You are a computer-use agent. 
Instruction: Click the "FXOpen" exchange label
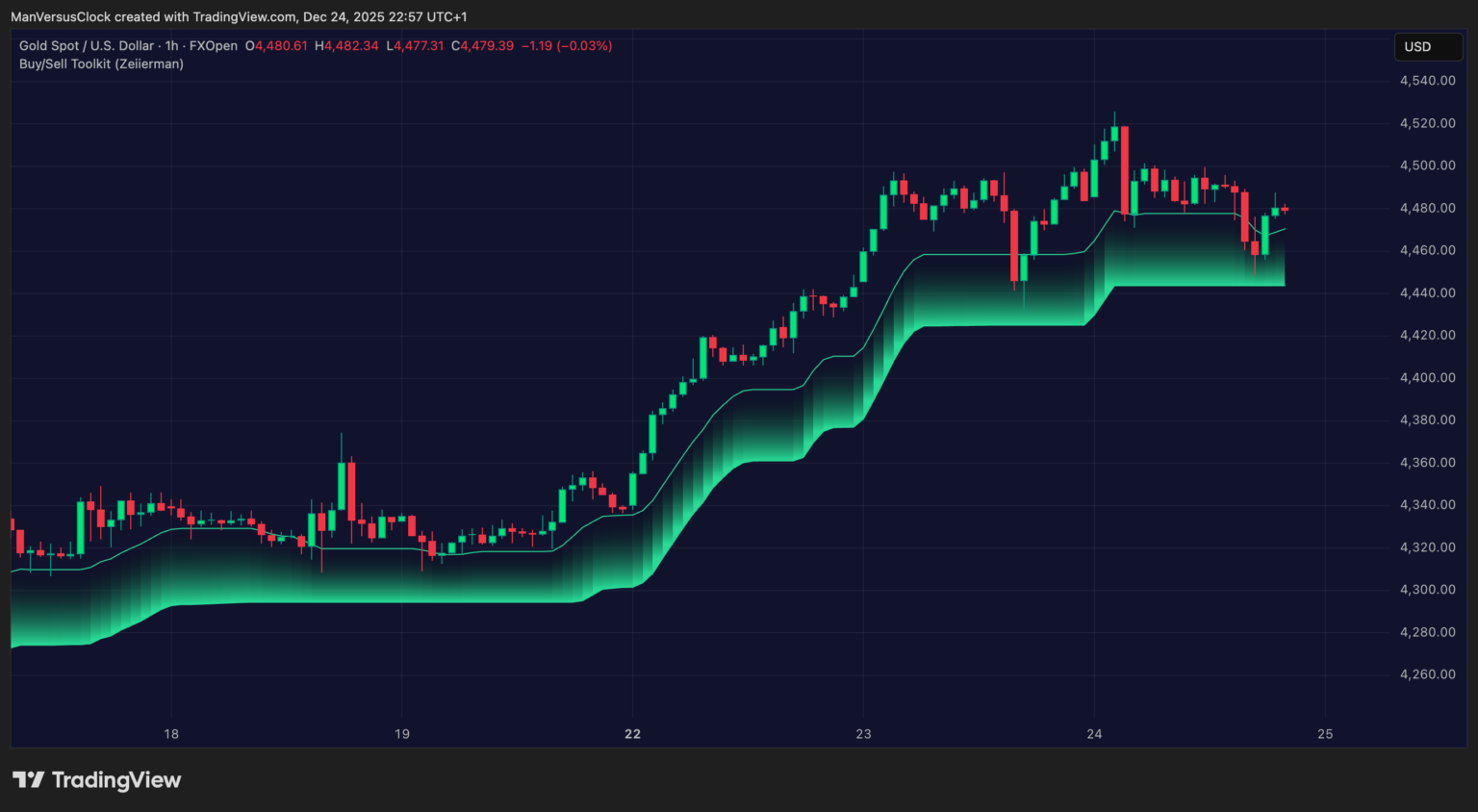tap(216, 45)
